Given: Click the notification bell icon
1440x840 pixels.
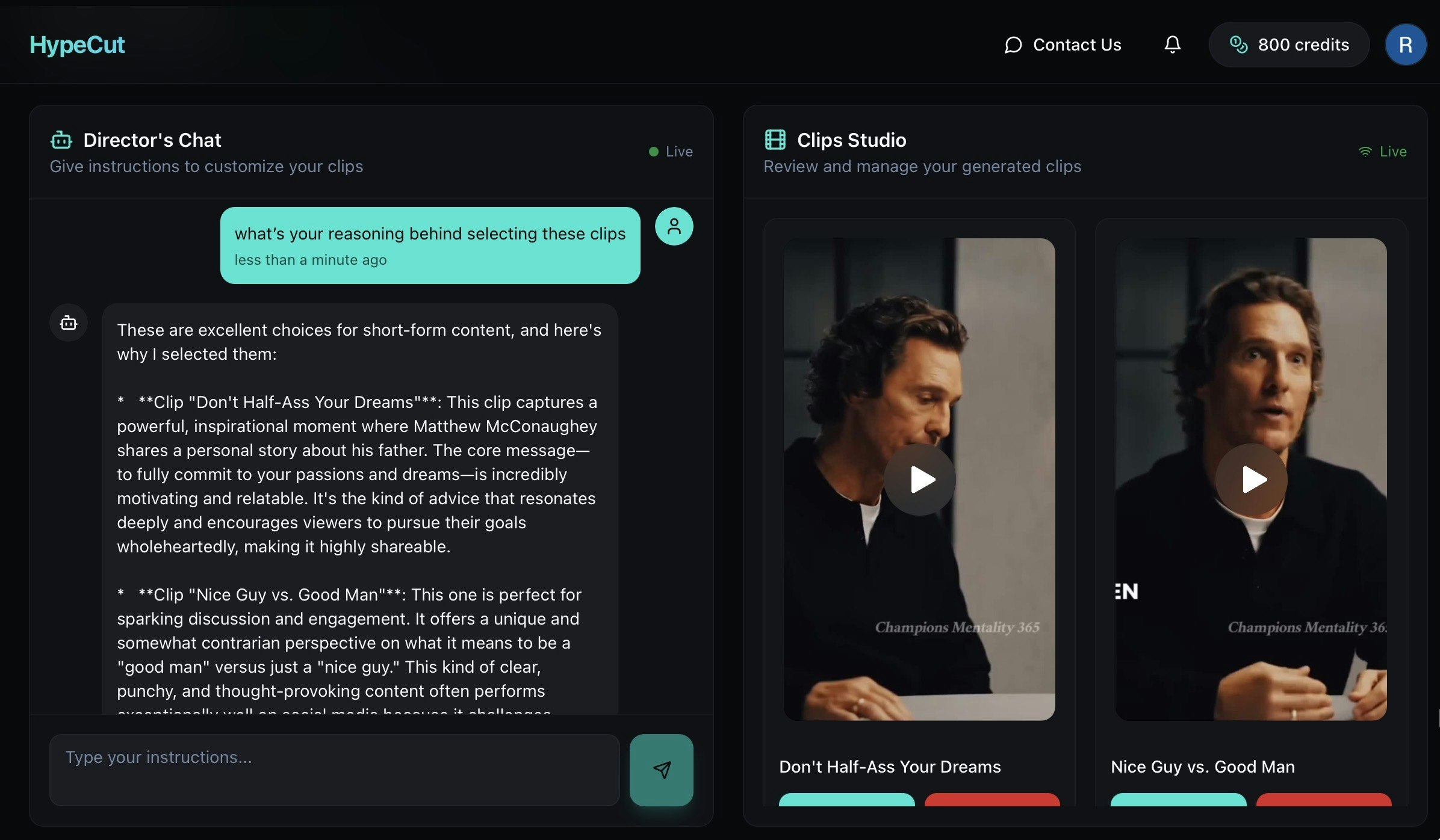Looking at the screenshot, I should pyautogui.click(x=1172, y=45).
